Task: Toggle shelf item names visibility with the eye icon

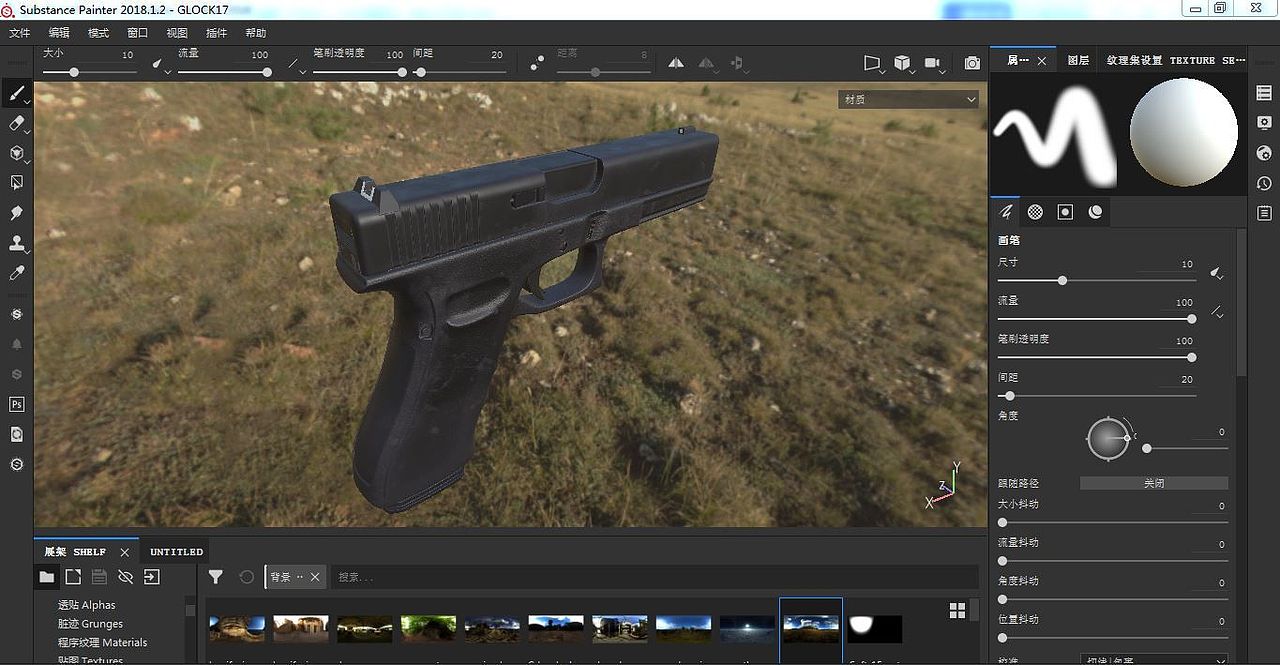Action: [x=125, y=576]
